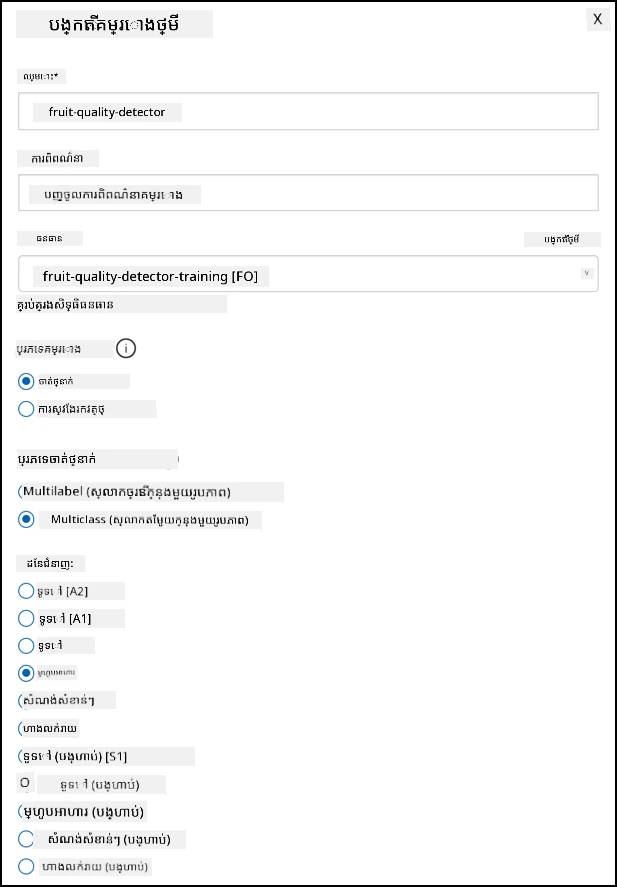The height and width of the screenshot is (887, 617).
Task: Select the plain General domain radio
Action: [x=26, y=645]
